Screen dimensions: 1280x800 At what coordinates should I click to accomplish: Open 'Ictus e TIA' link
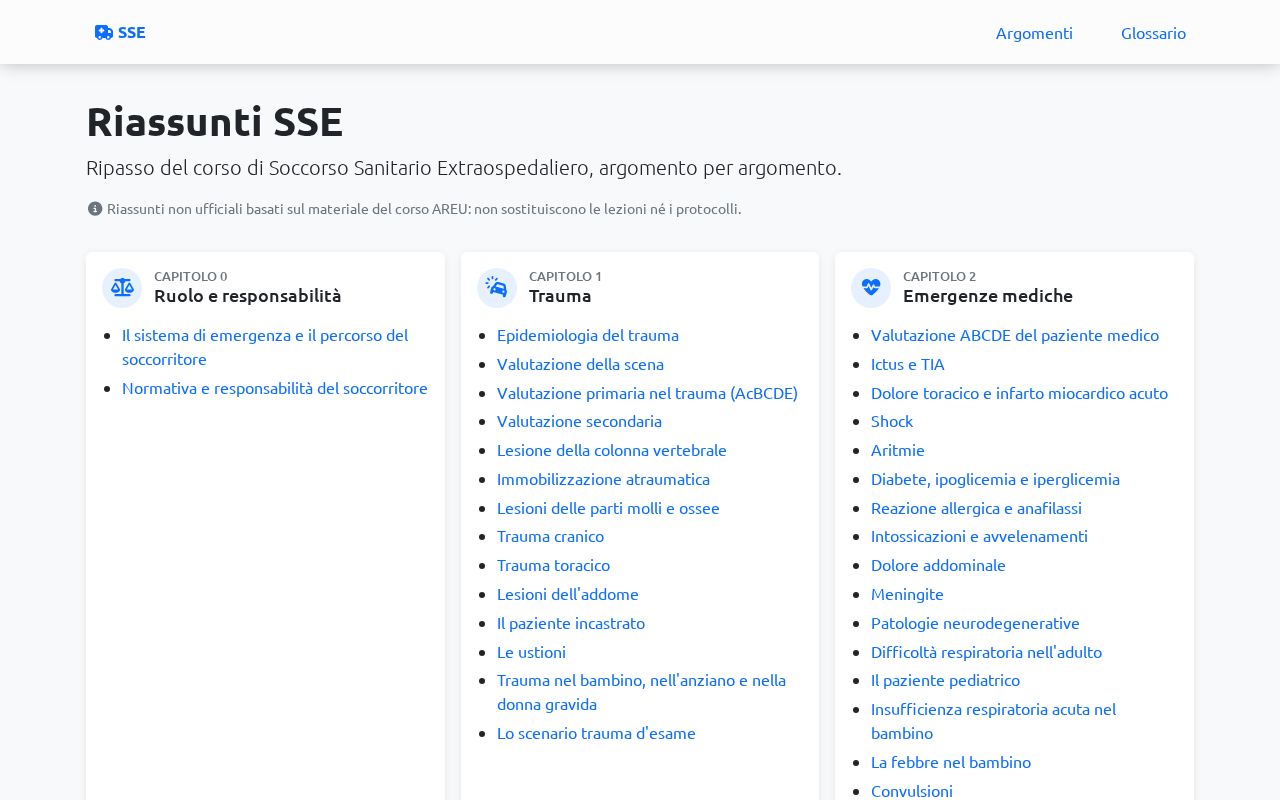908,364
